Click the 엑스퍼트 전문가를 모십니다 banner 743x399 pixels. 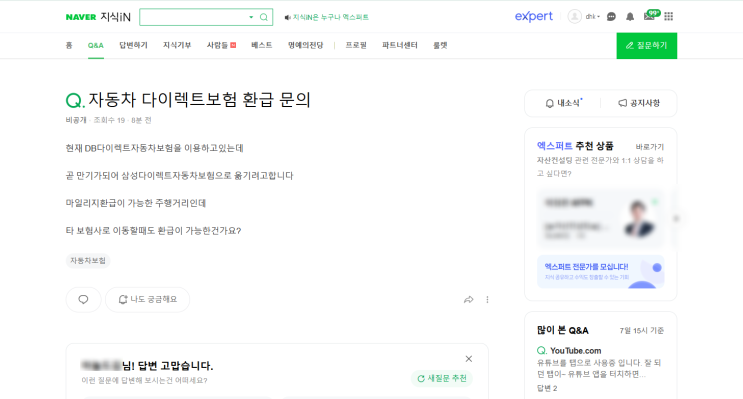600,272
